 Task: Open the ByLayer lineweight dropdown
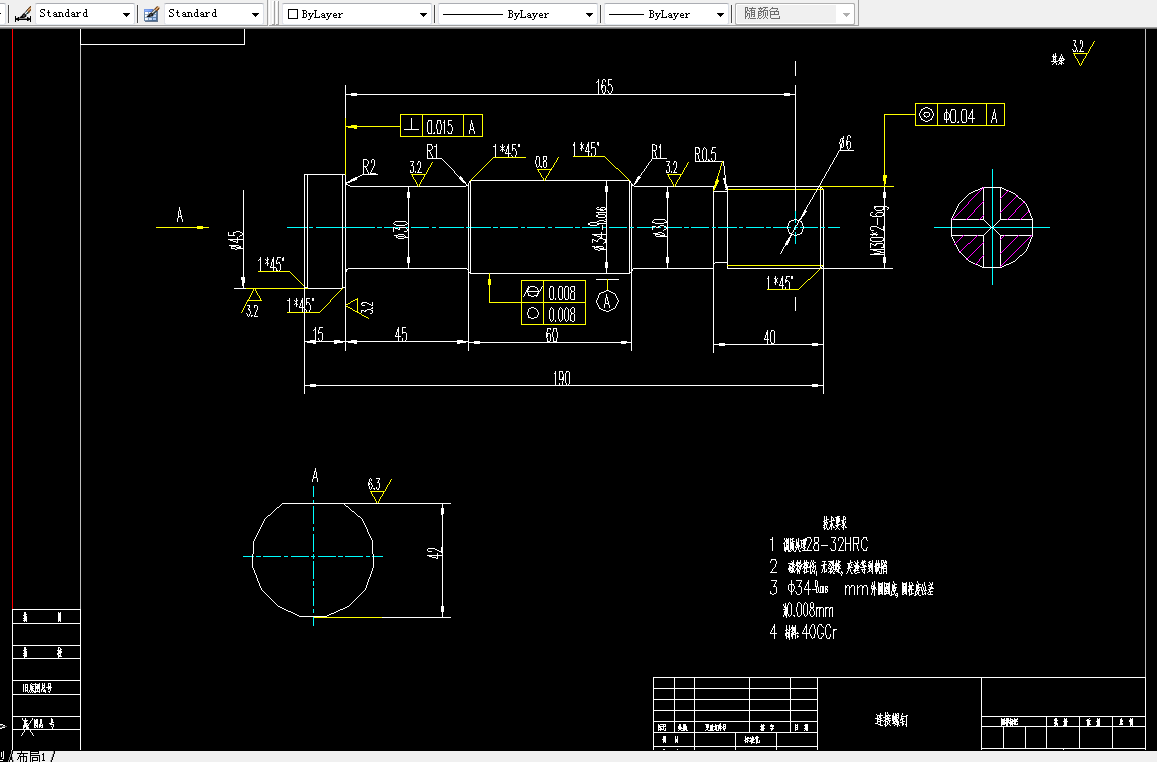click(x=723, y=14)
